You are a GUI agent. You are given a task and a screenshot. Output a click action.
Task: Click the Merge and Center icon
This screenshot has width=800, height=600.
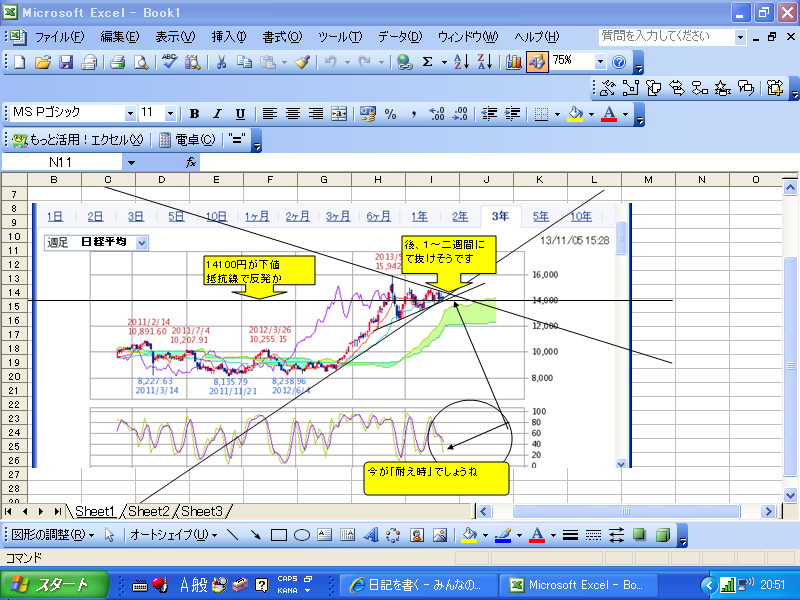coord(338,113)
